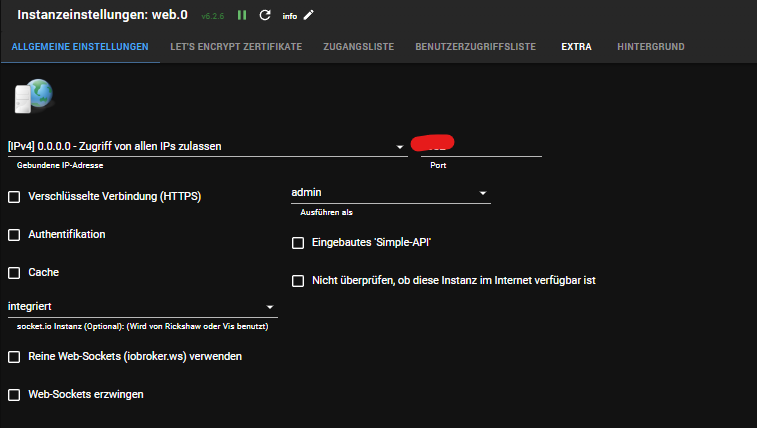Toggle the Authentifikation checkbox

pos(14,235)
